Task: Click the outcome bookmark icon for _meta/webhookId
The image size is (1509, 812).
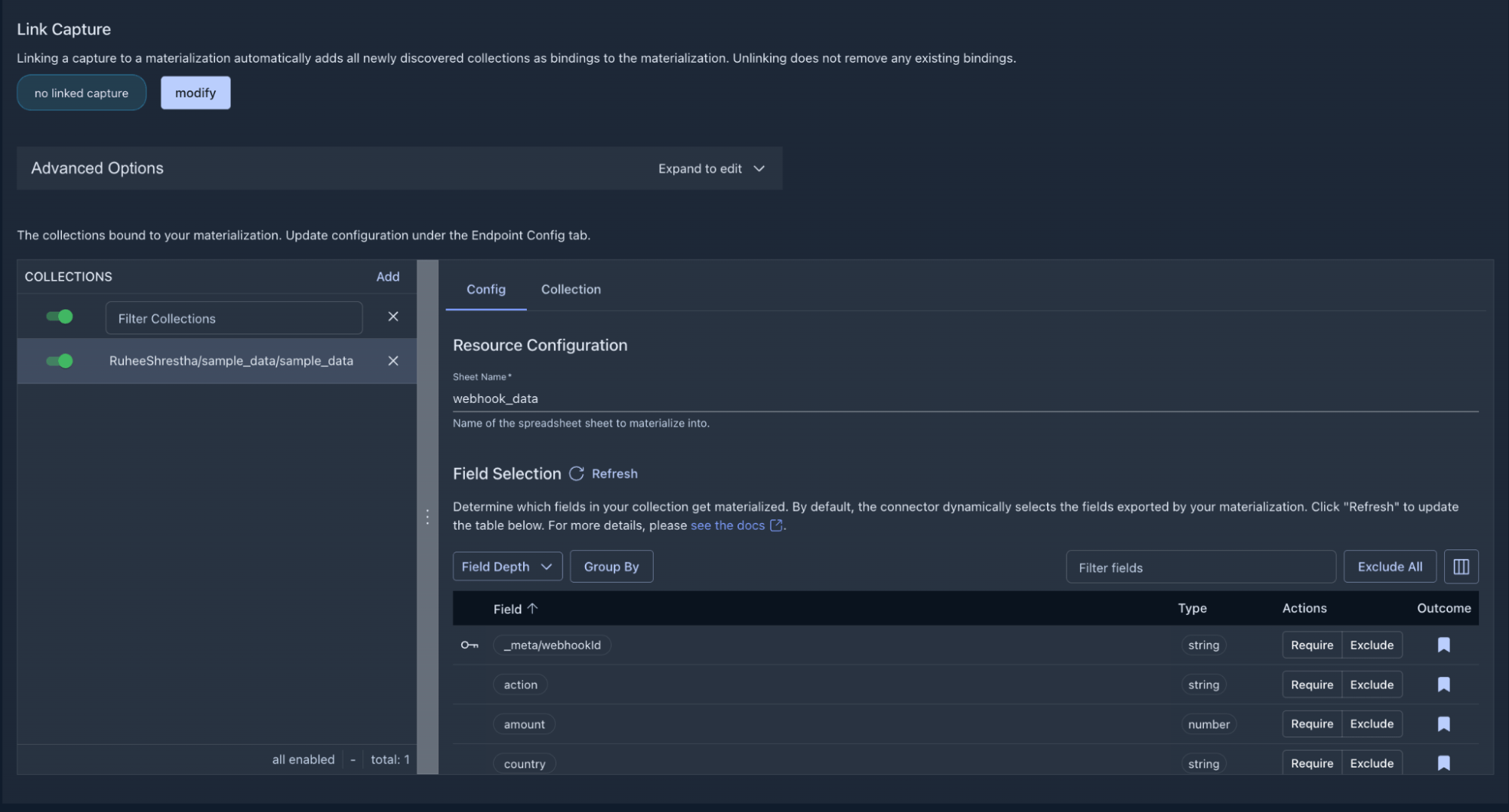Action: tap(1443, 645)
